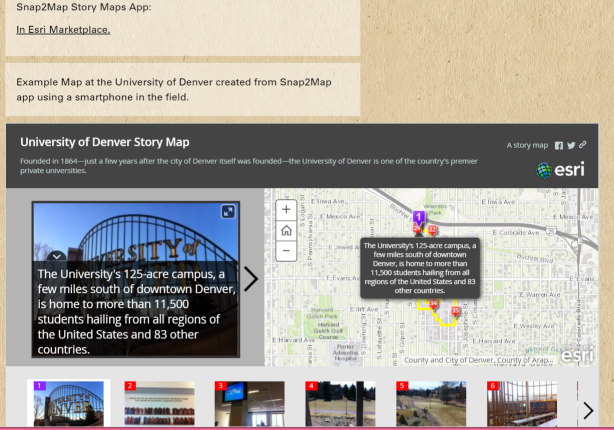Go to next photo with large arrow
Viewport: 614px width, 430px height.
tap(251, 279)
